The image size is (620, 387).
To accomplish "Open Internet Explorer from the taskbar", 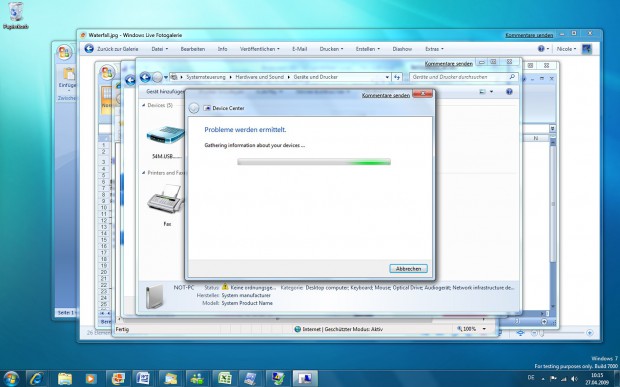I will (37, 379).
